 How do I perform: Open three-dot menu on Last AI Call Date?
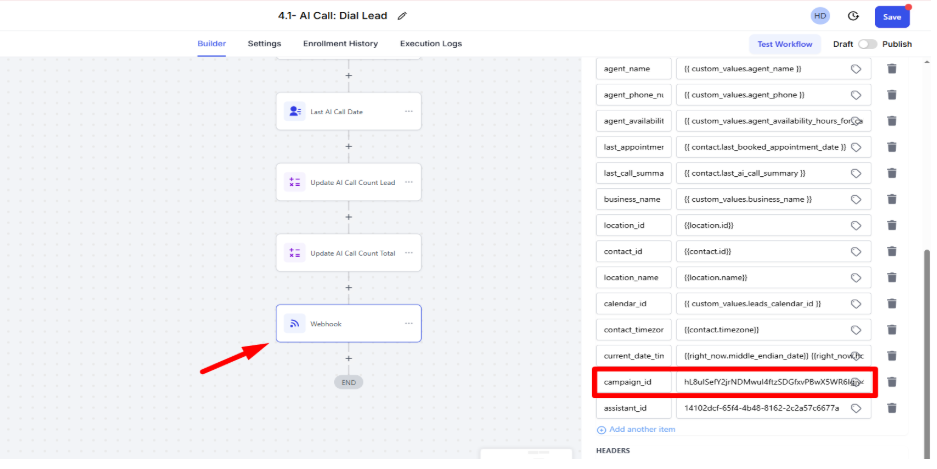(408, 112)
